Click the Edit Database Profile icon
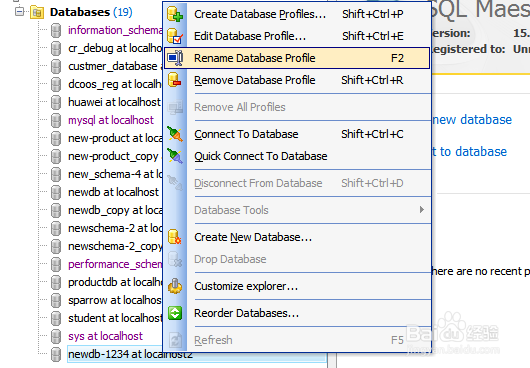Screen dimensions: 530x368 [x=175, y=36]
